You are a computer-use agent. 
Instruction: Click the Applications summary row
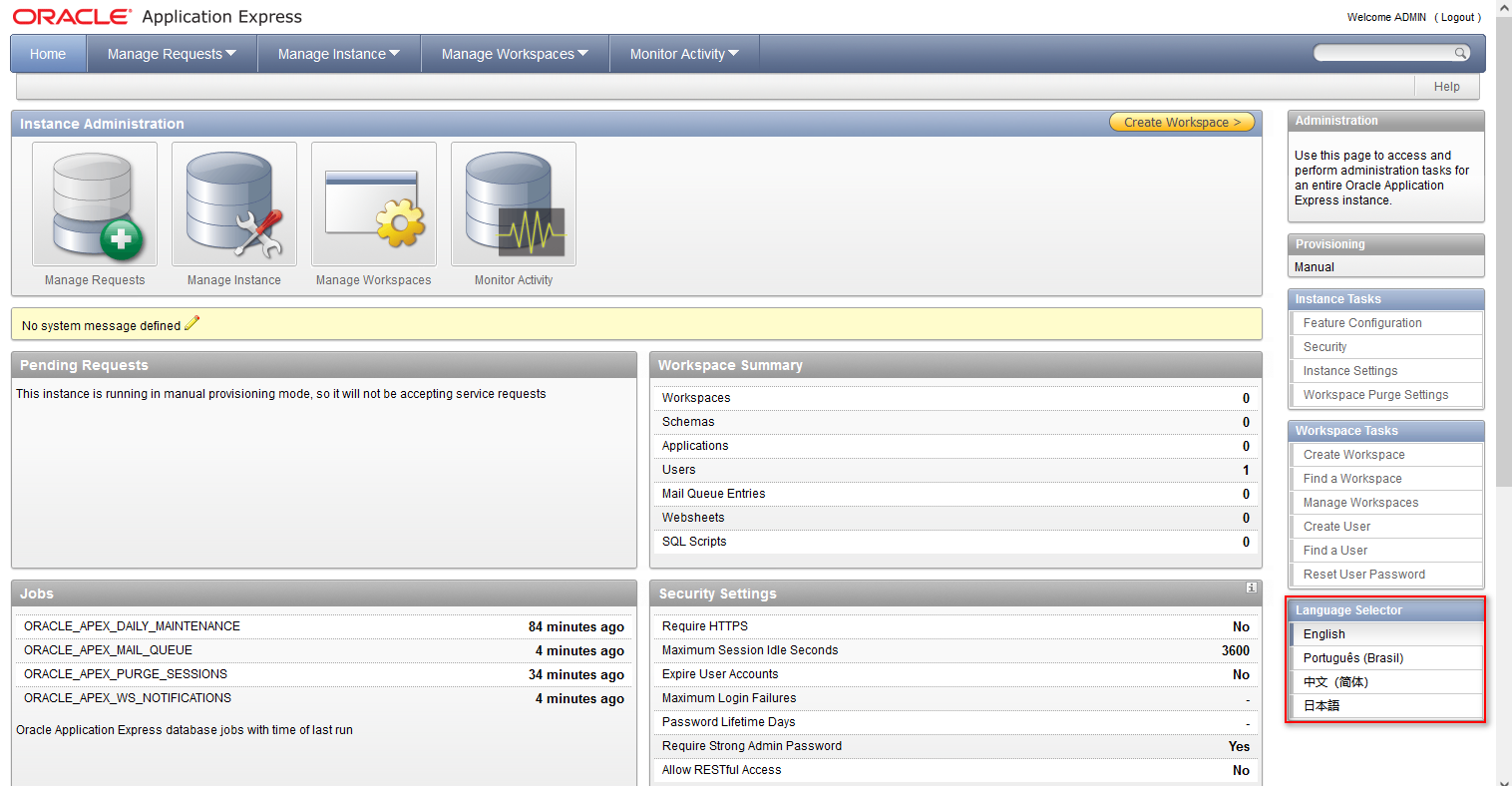tap(955, 446)
